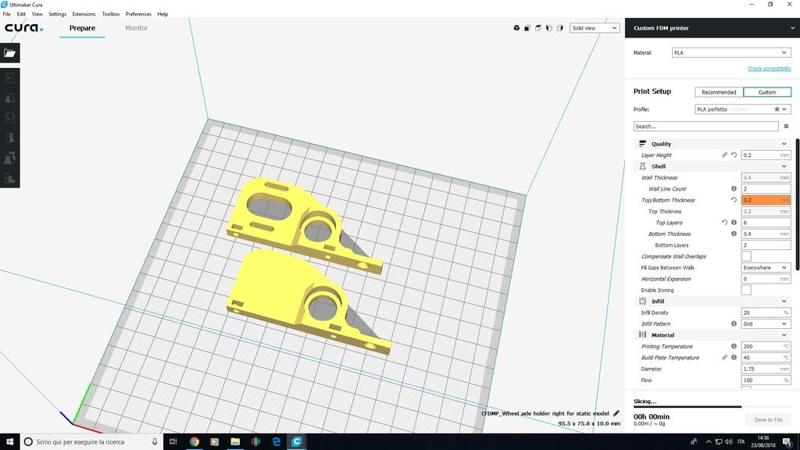Switch to the Monitor tab
Image resolution: width=800 pixels, height=450 pixels.
click(136, 28)
